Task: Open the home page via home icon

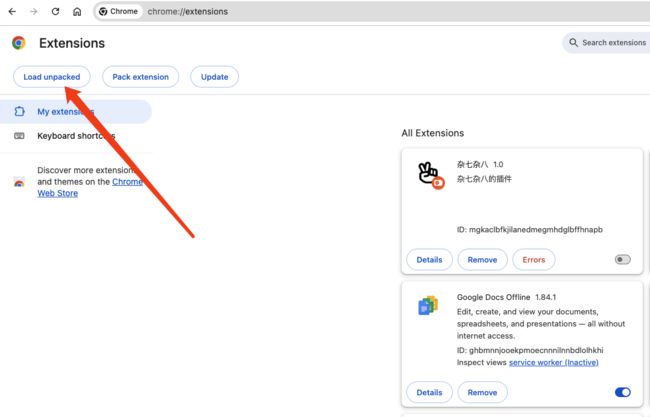Action: (77, 12)
